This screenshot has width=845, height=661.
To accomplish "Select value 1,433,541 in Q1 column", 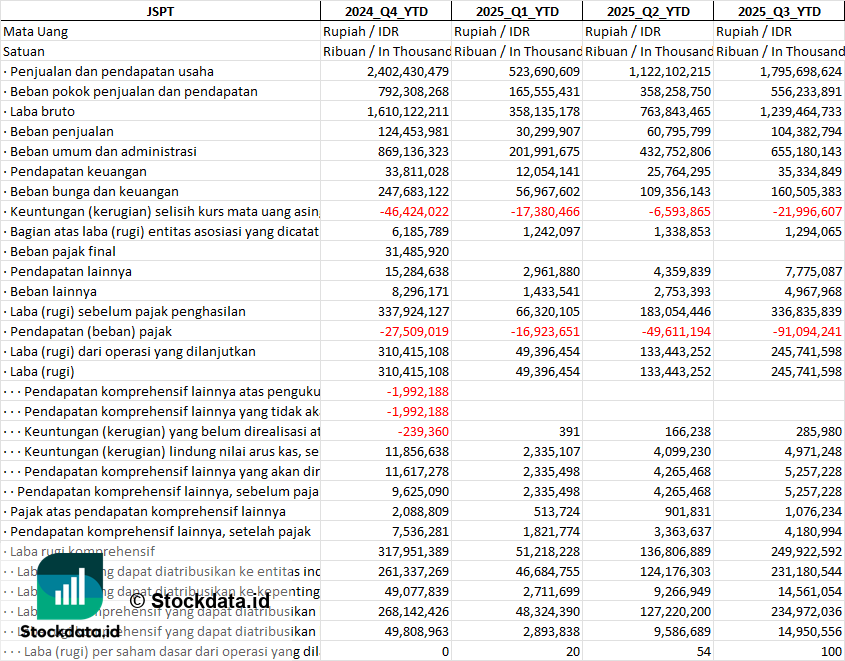I will [551, 291].
